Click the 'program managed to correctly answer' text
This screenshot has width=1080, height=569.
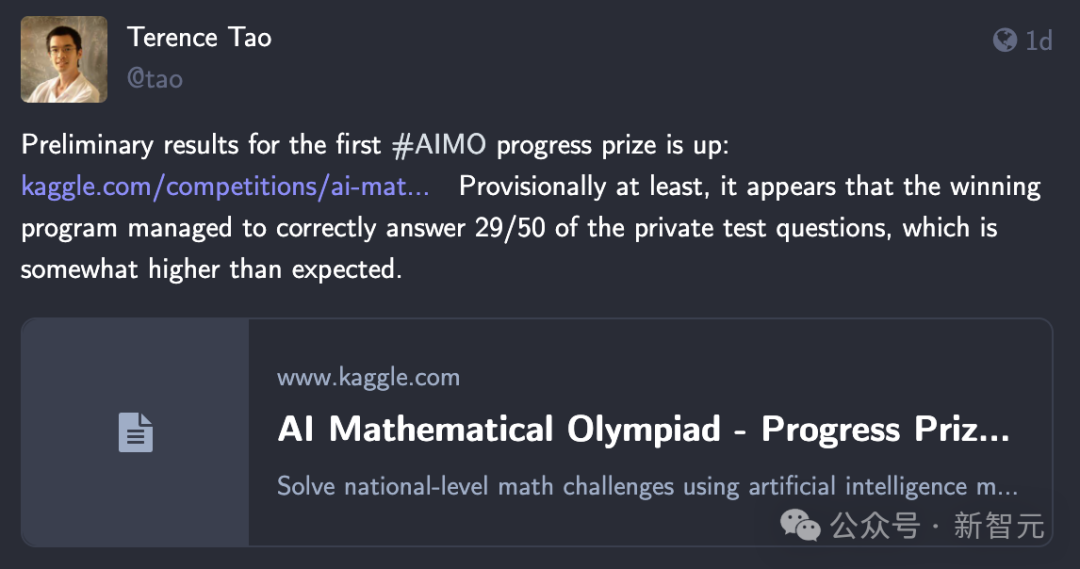(243, 228)
